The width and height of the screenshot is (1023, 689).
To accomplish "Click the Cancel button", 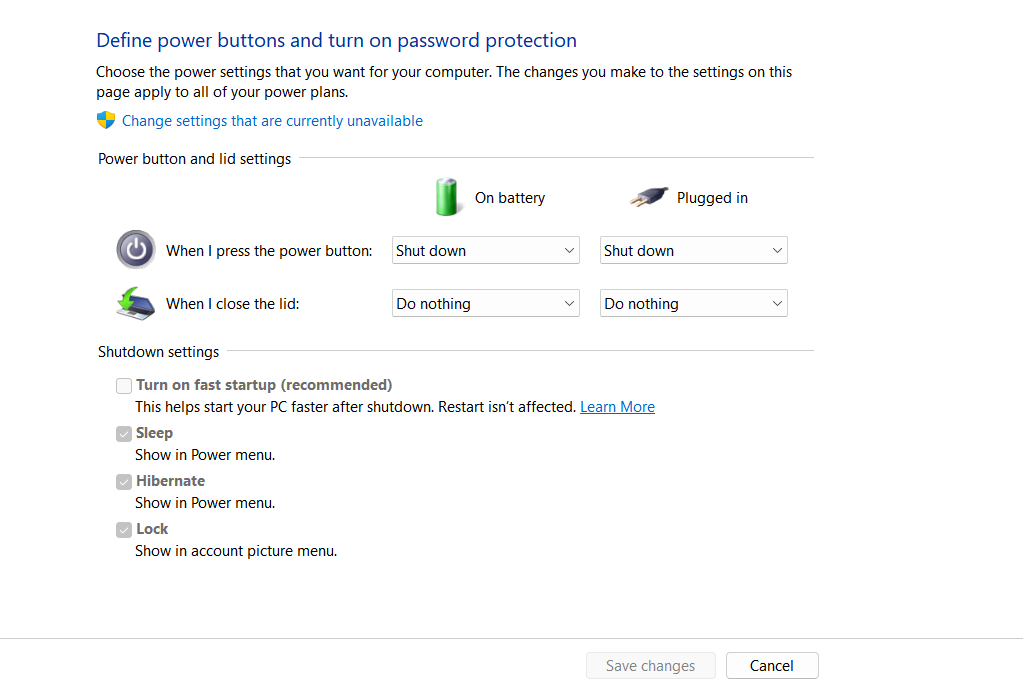I will 771,666.
